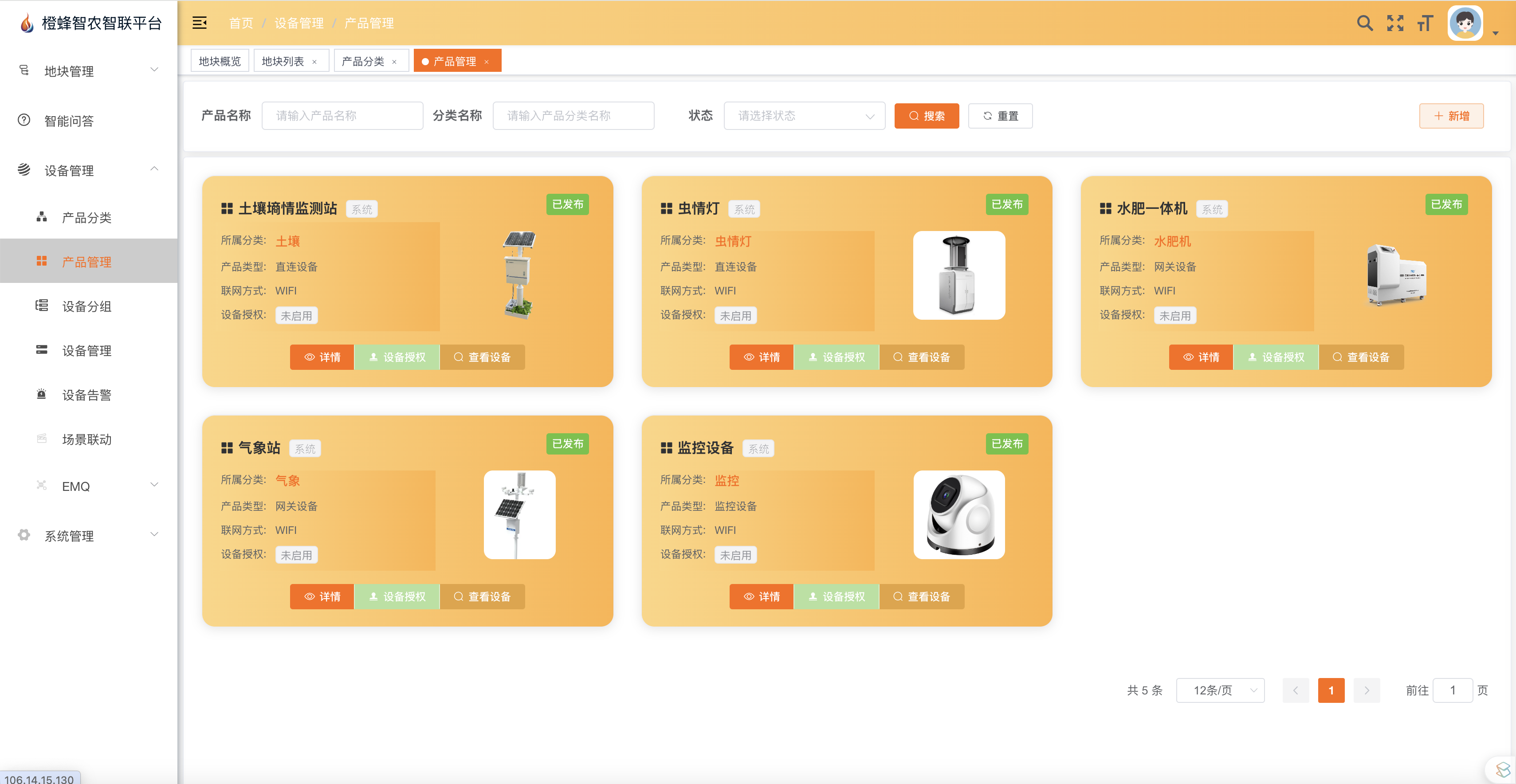This screenshot has height=784, width=1516.
Task: Open 详情 for 虫情灯
Action: click(762, 357)
